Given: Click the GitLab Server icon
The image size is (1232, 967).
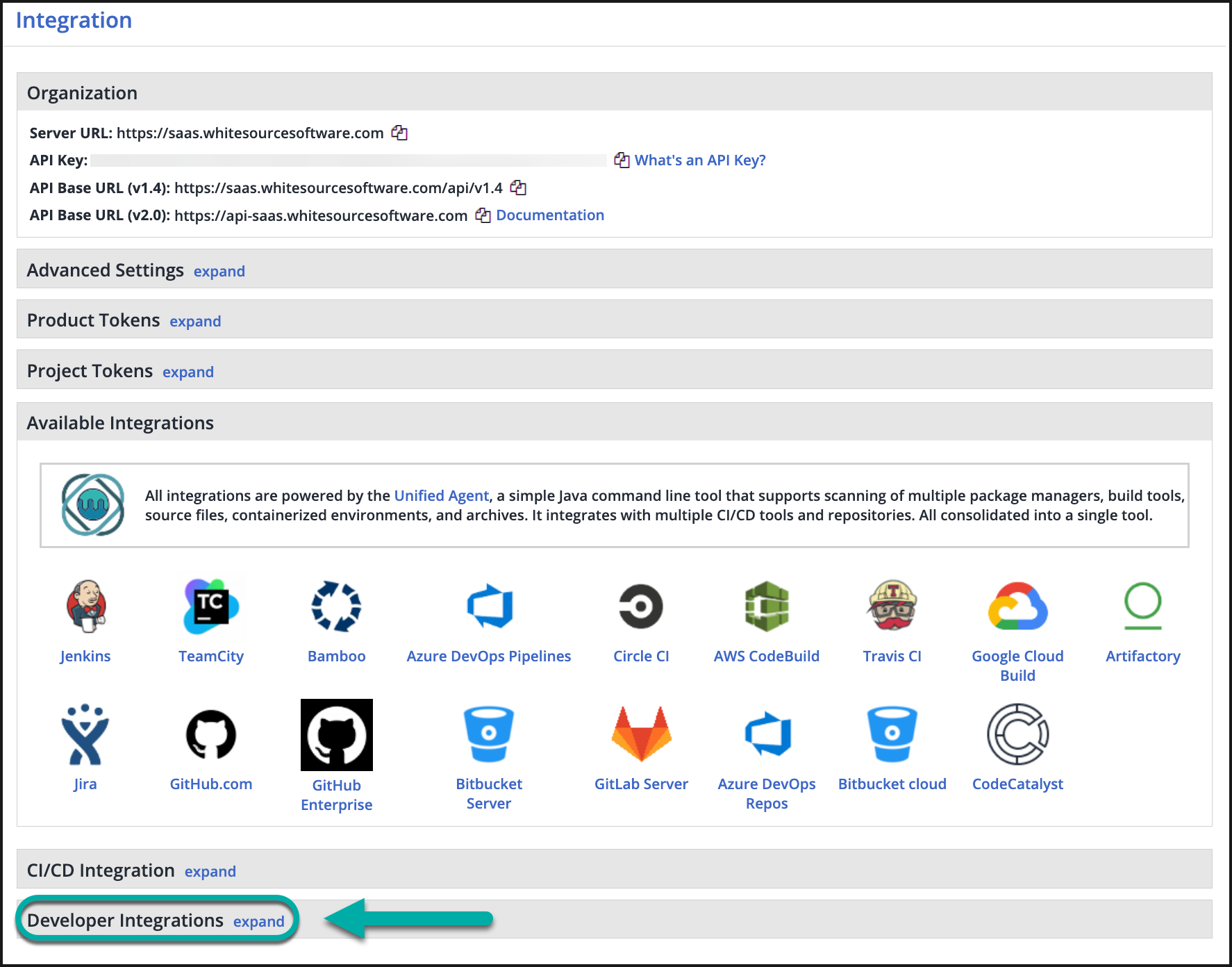Looking at the screenshot, I should pyautogui.click(x=640, y=735).
